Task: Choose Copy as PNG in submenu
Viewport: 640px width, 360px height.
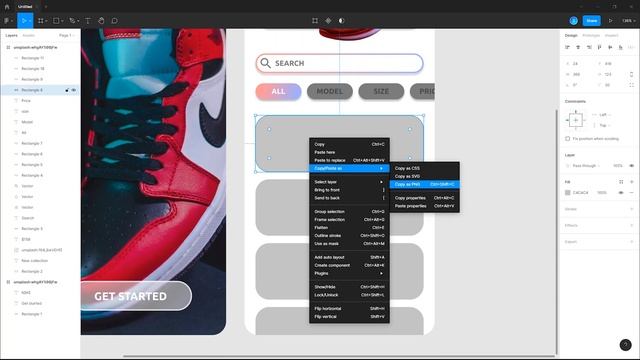Action: (425, 184)
